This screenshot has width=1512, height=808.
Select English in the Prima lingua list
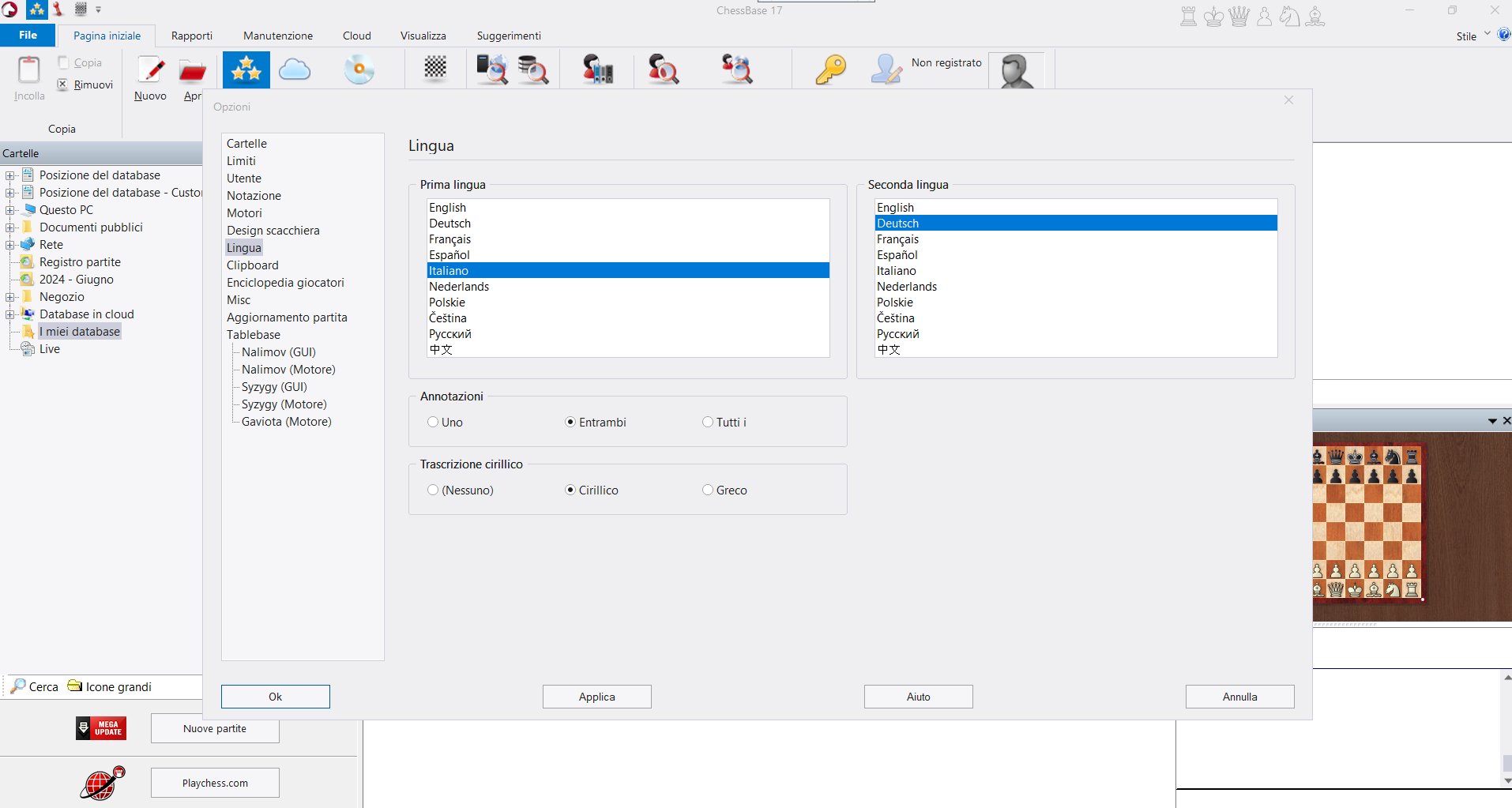pyautogui.click(x=628, y=208)
